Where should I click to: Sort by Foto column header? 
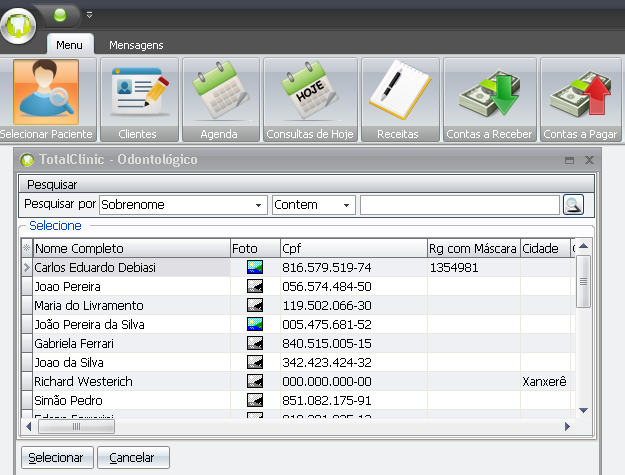pyautogui.click(x=255, y=248)
